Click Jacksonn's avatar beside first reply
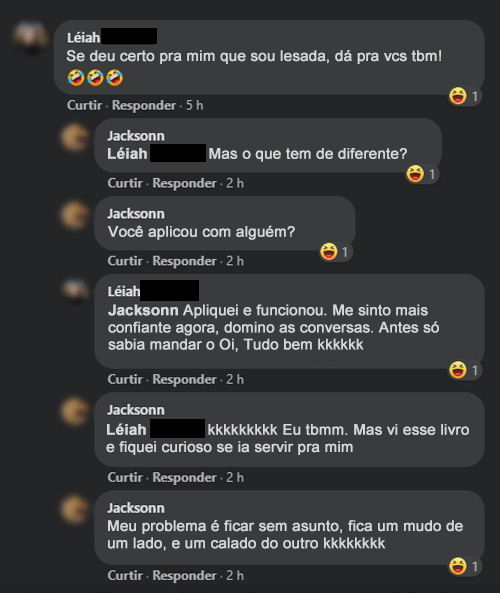Viewport: 500px width, 593px height. coord(75,137)
